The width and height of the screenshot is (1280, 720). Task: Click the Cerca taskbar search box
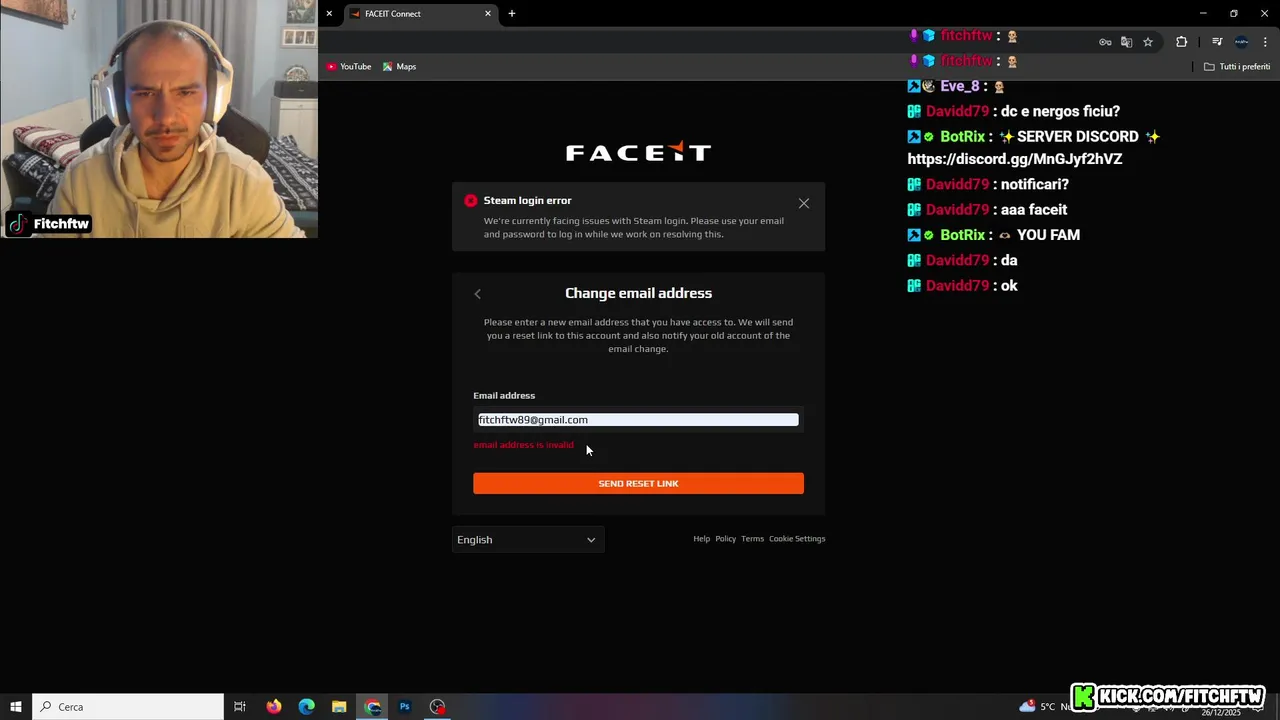(128, 707)
